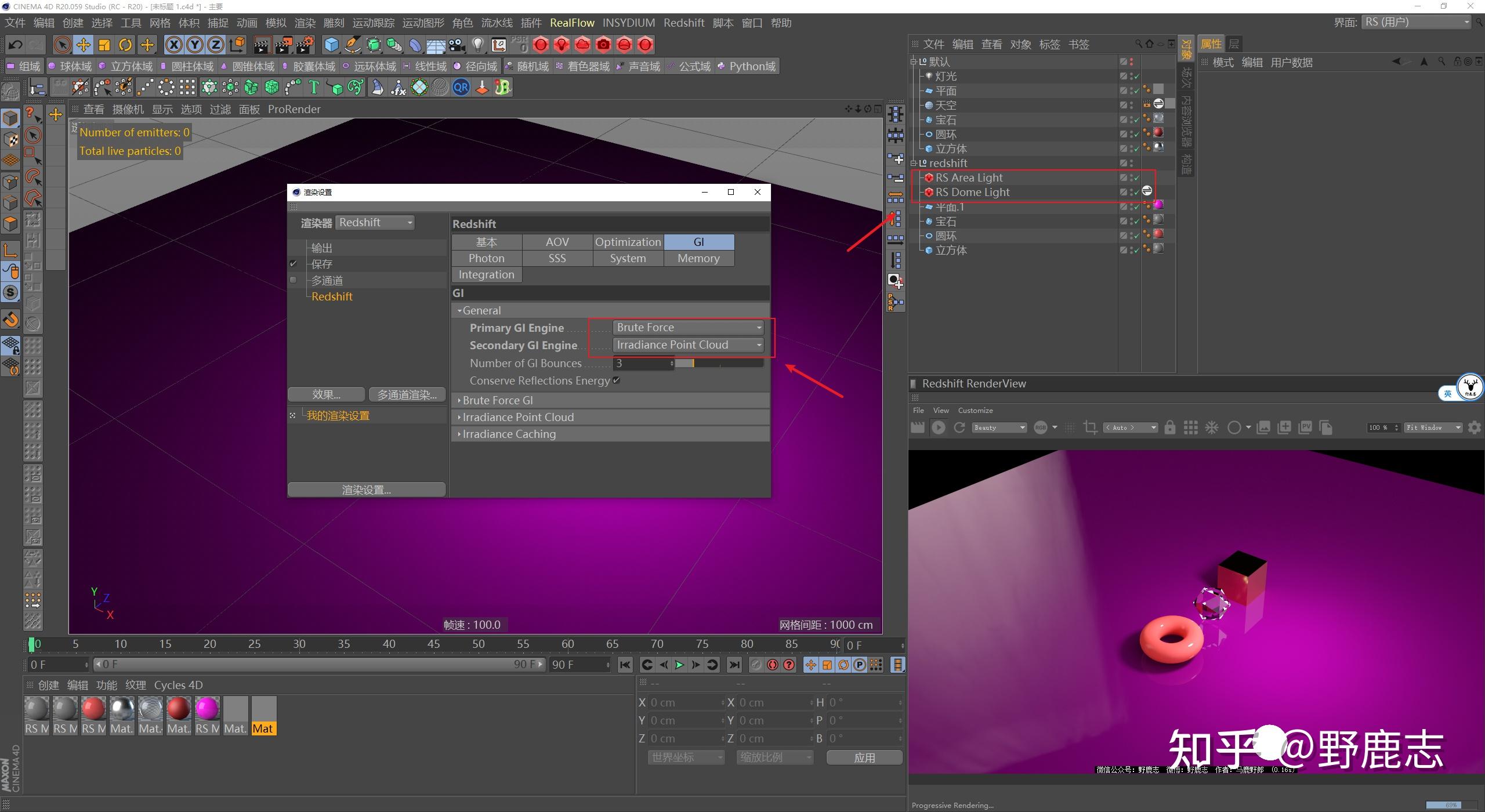1485x812 pixels.
Task: Toggle the Y axis lock icon
Action: 195,45
